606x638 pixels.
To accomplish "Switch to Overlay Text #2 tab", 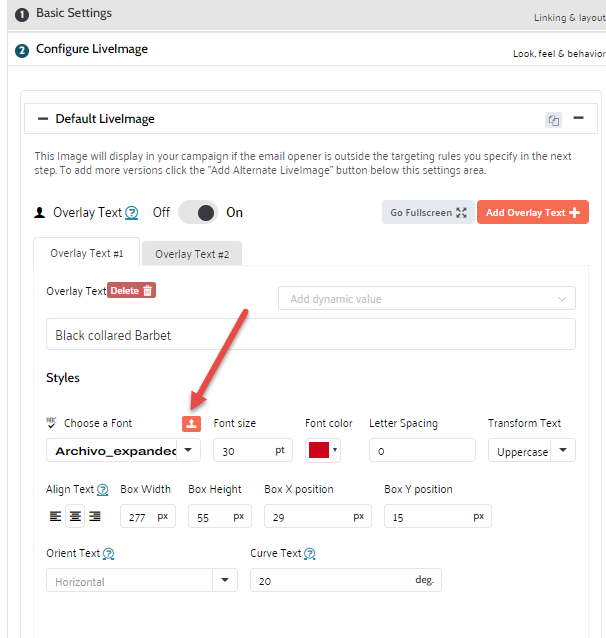I will tap(192, 254).
